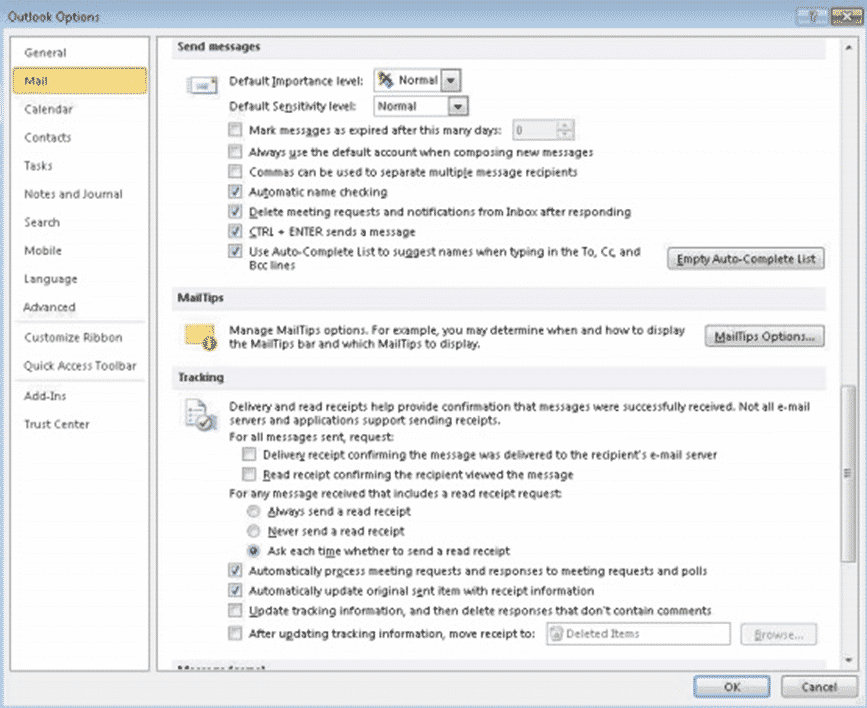The height and width of the screenshot is (708, 867).
Task: Click Cancel to discard changes
Action: (819, 686)
